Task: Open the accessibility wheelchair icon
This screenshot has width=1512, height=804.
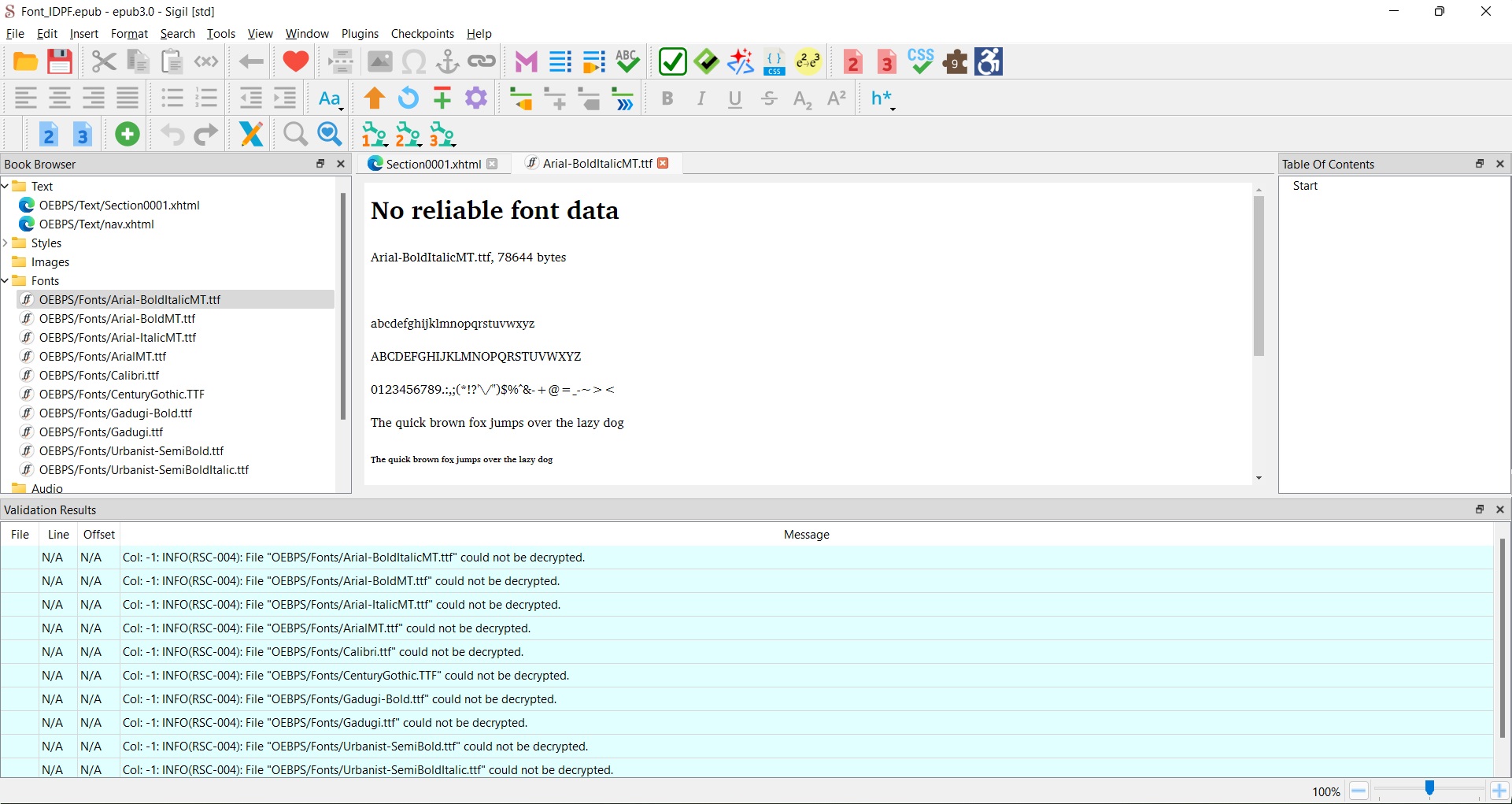Action: 989,61
